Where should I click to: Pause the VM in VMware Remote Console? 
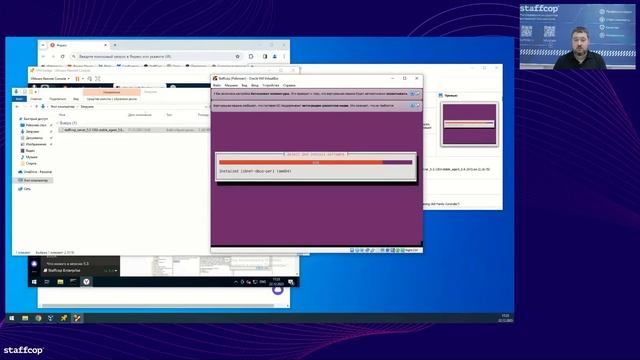[x=77, y=78]
